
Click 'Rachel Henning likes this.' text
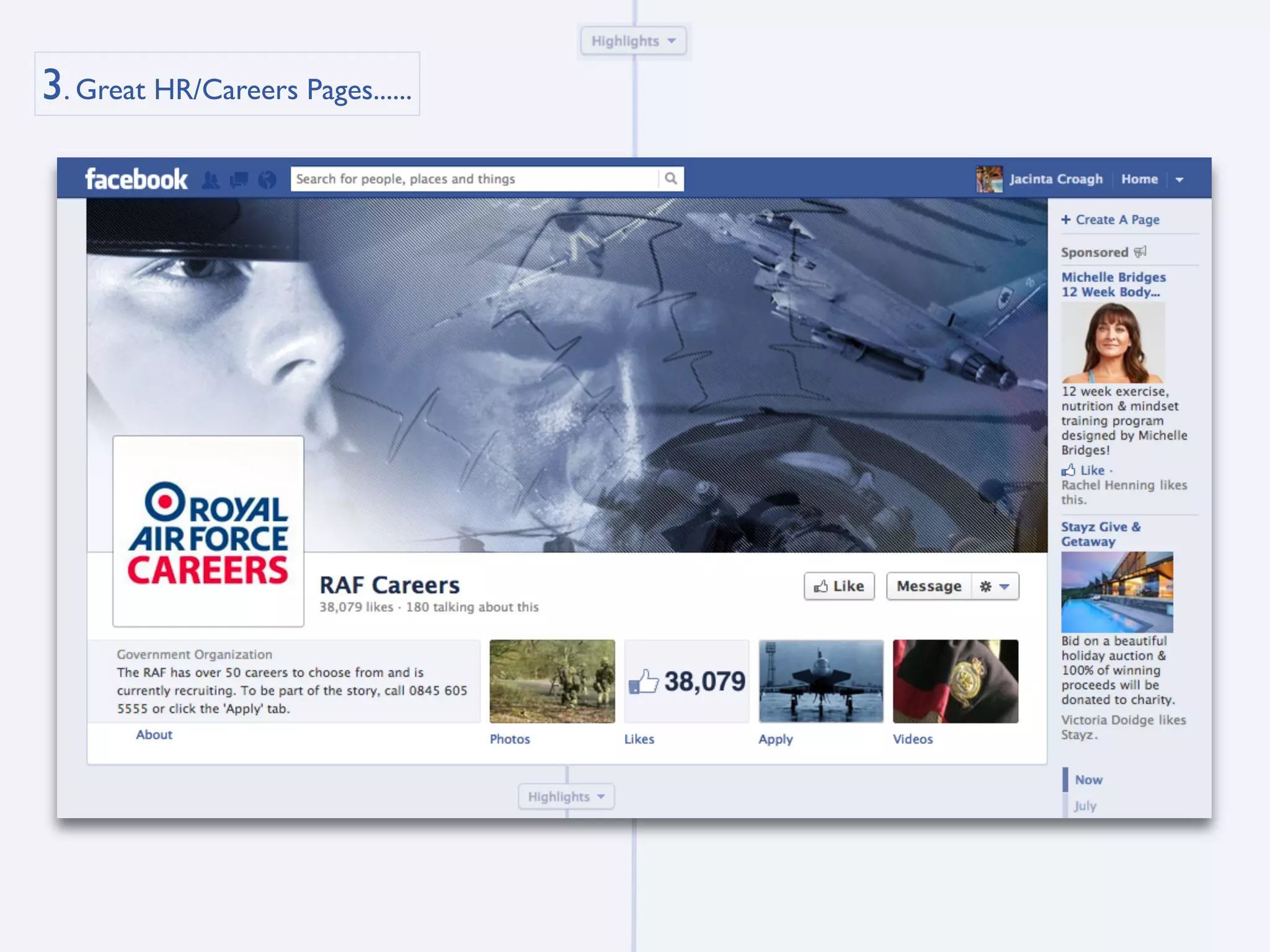(x=1124, y=492)
